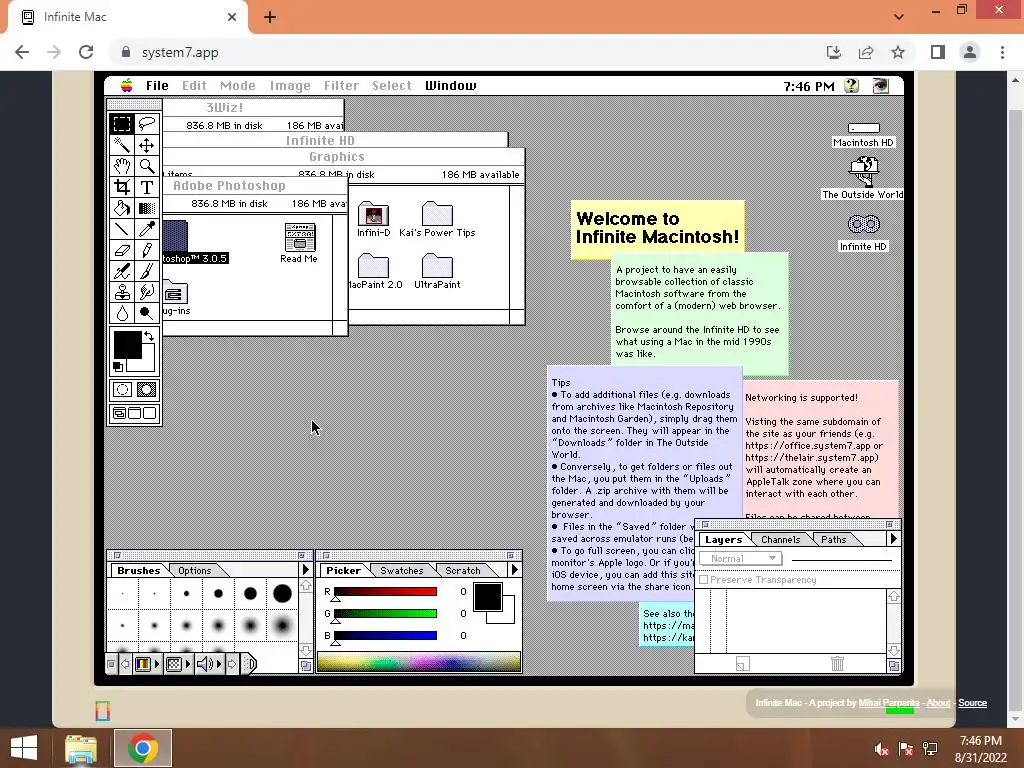Reset to default colors icon
The height and width of the screenshot is (768, 1024).
118,366
